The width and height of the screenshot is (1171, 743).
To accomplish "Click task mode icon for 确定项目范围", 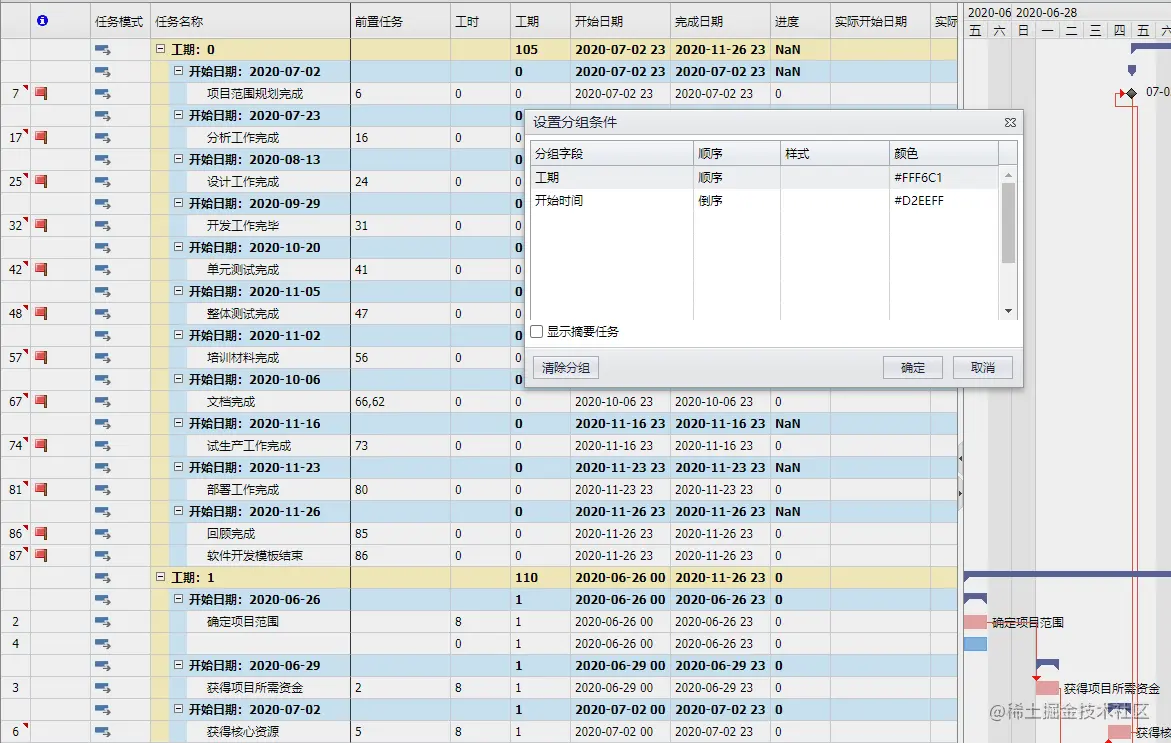I will [102, 622].
